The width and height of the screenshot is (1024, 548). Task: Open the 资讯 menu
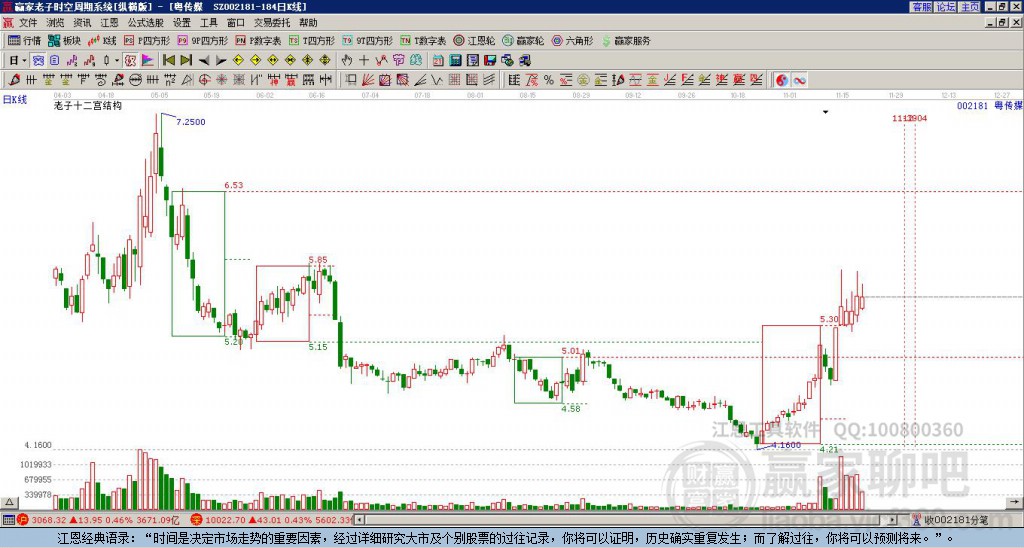(82, 23)
